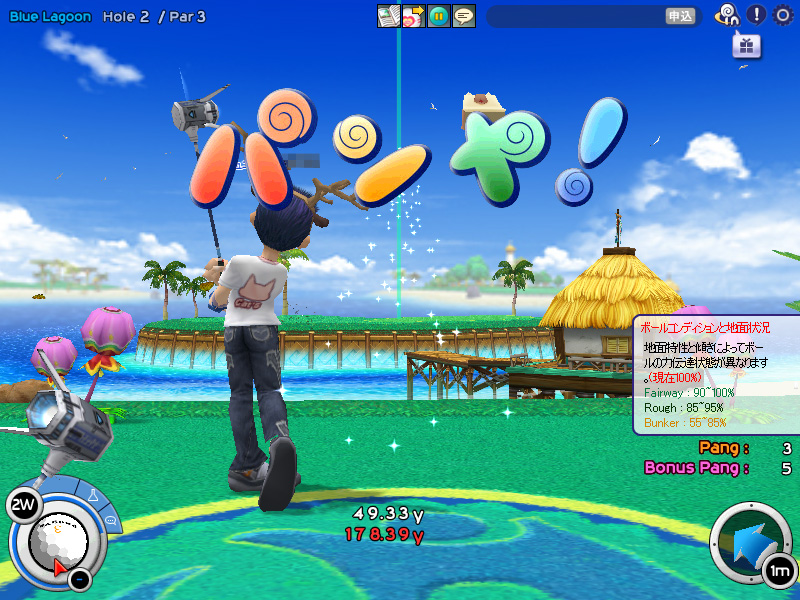Open the swirl character icon
Image resolution: width=800 pixels, height=600 pixels.
pos(728,15)
